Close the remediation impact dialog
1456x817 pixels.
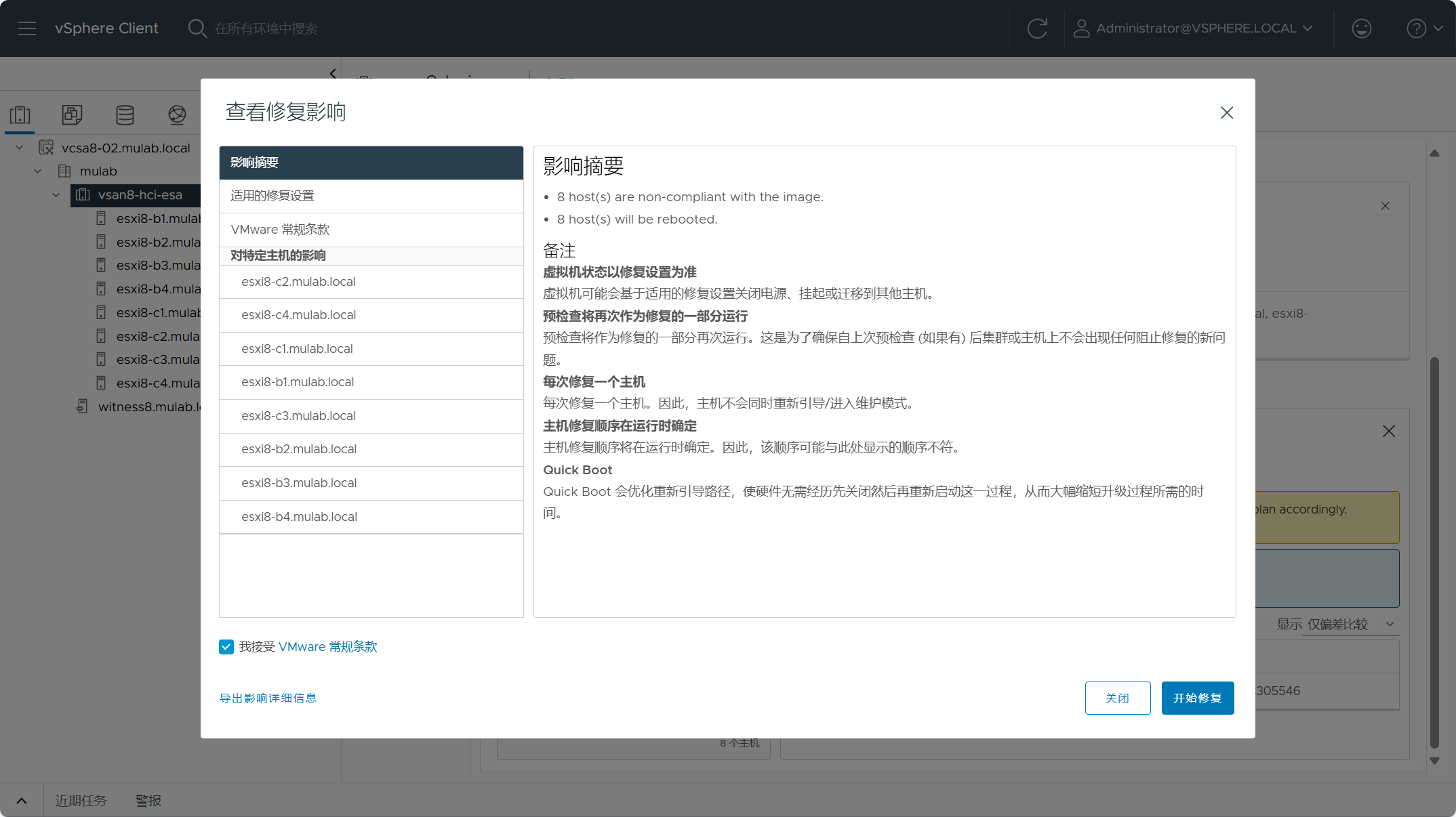[1226, 112]
